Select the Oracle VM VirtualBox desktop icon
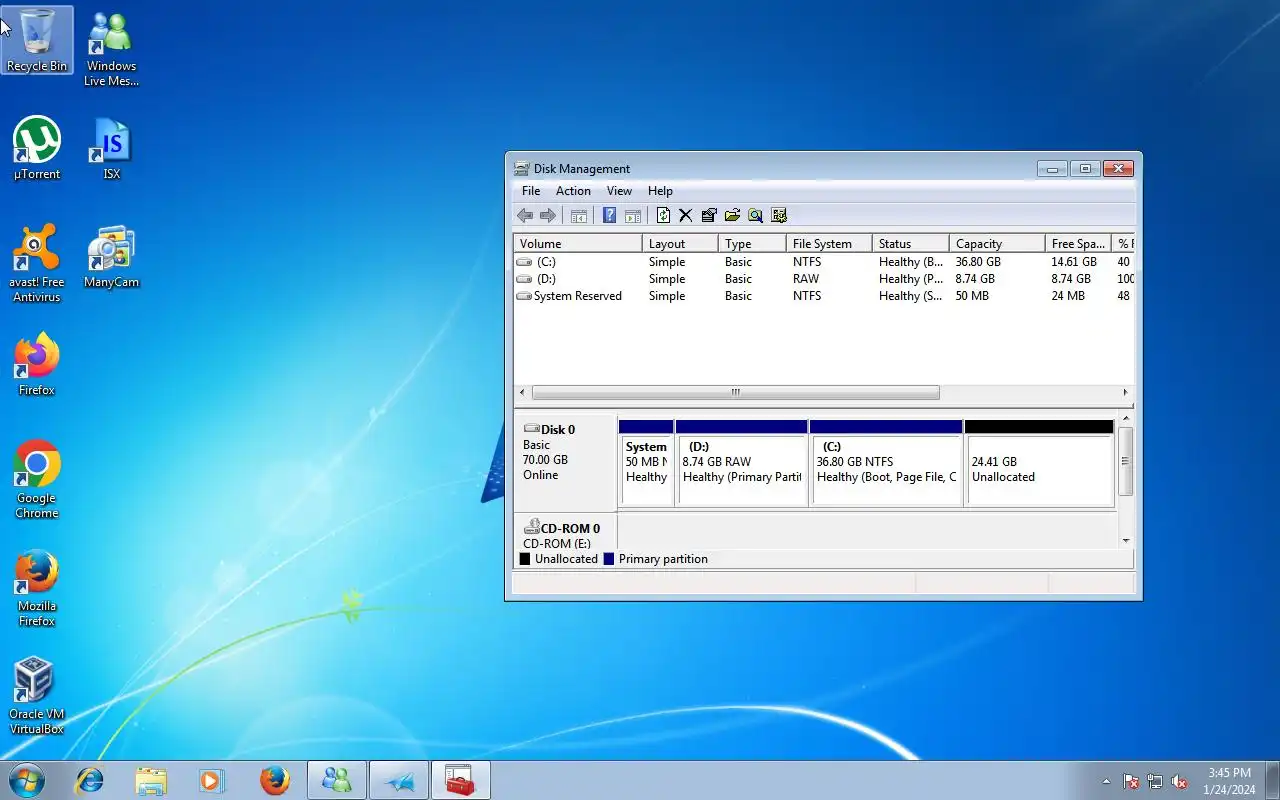1280x800 pixels. [x=37, y=695]
